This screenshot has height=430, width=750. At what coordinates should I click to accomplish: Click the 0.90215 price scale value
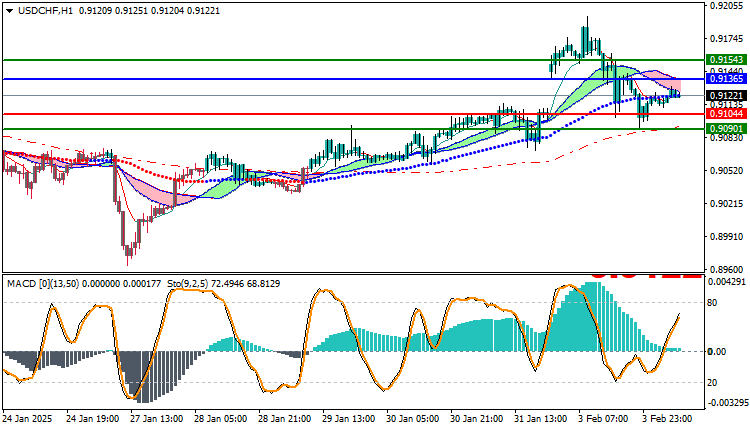727,204
